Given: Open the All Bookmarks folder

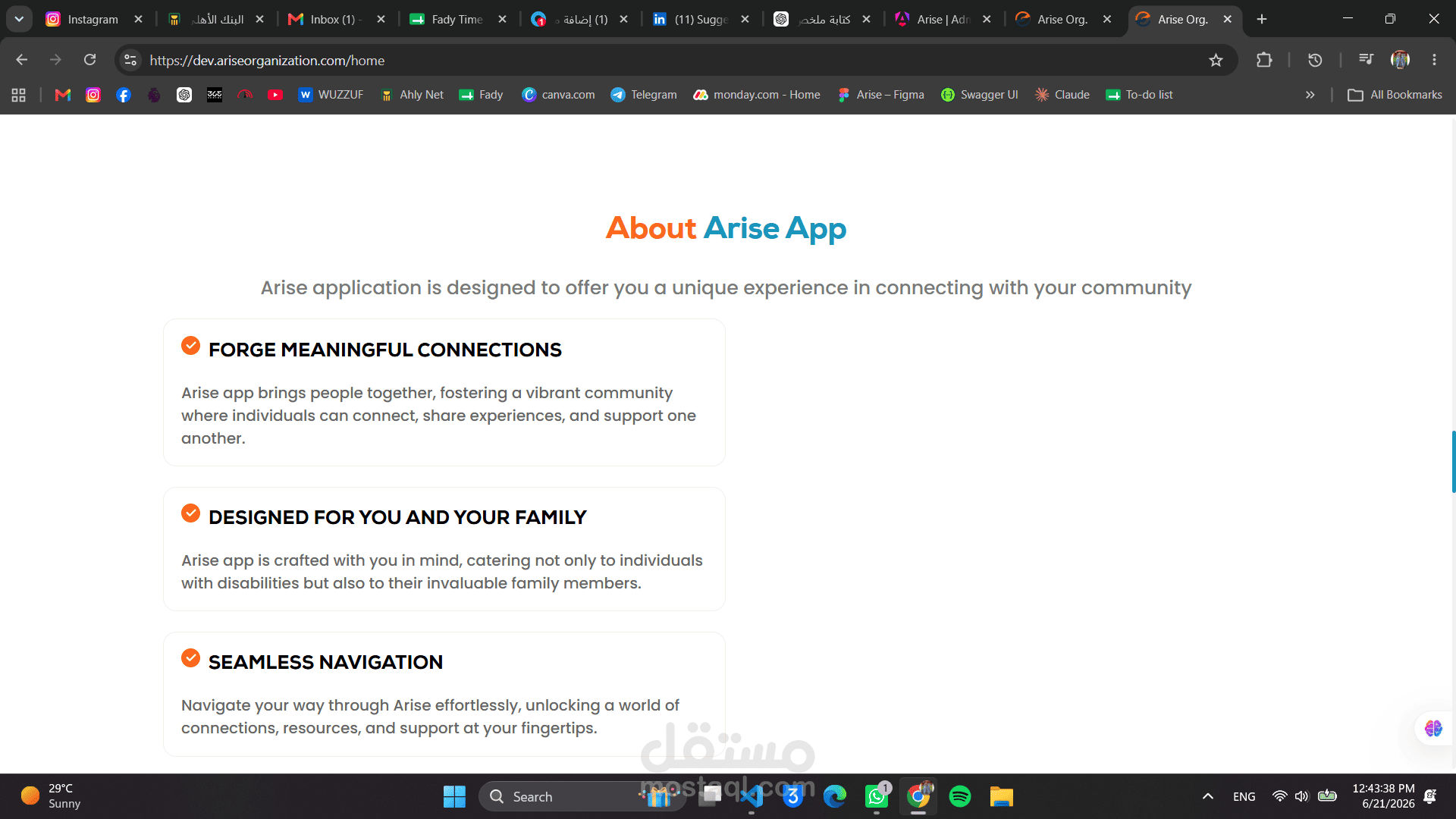Looking at the screenshot, I should (x=1395, y=95).
